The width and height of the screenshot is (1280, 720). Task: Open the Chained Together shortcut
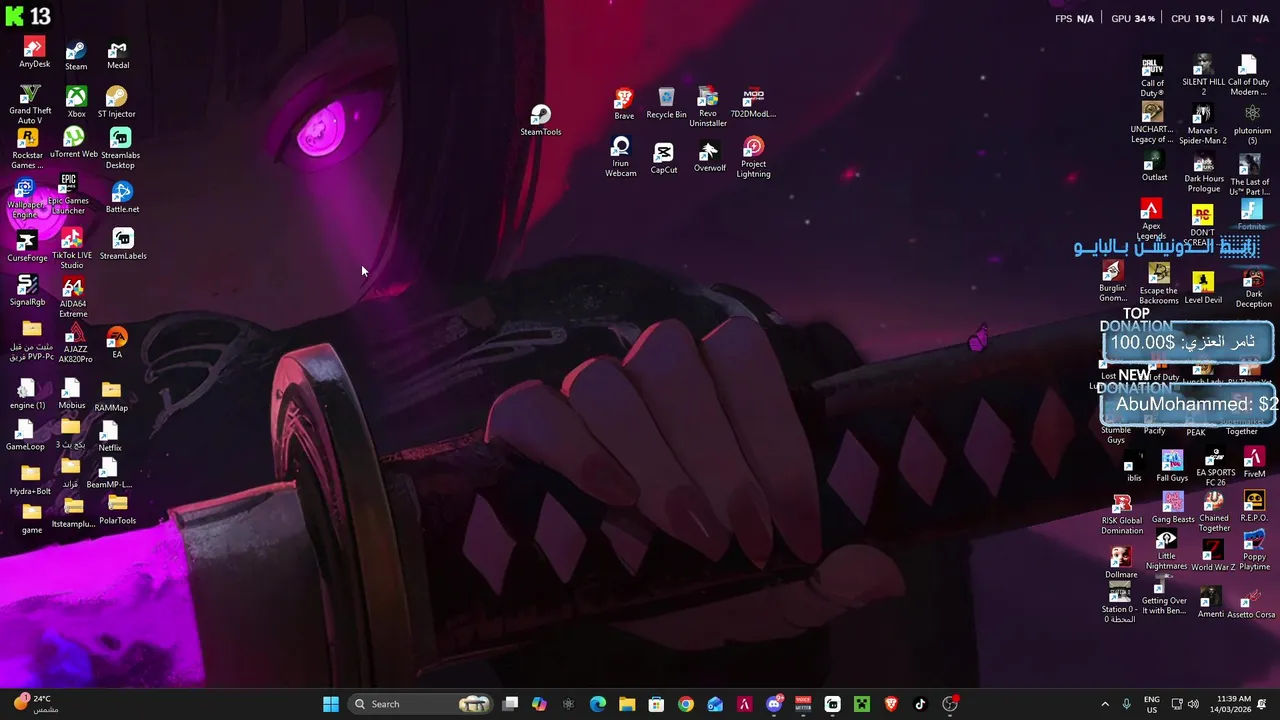click(x=1214, y=513)
